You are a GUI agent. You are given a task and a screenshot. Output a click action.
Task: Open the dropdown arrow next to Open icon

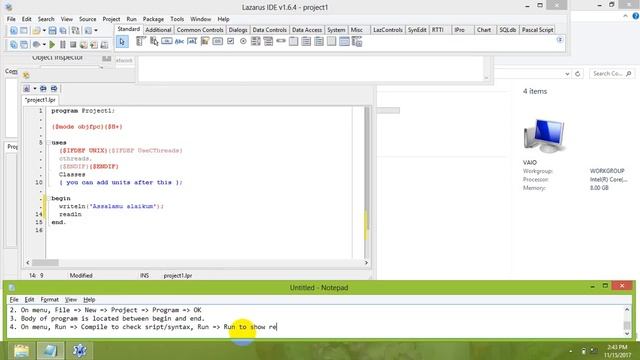tap(44, 31)
